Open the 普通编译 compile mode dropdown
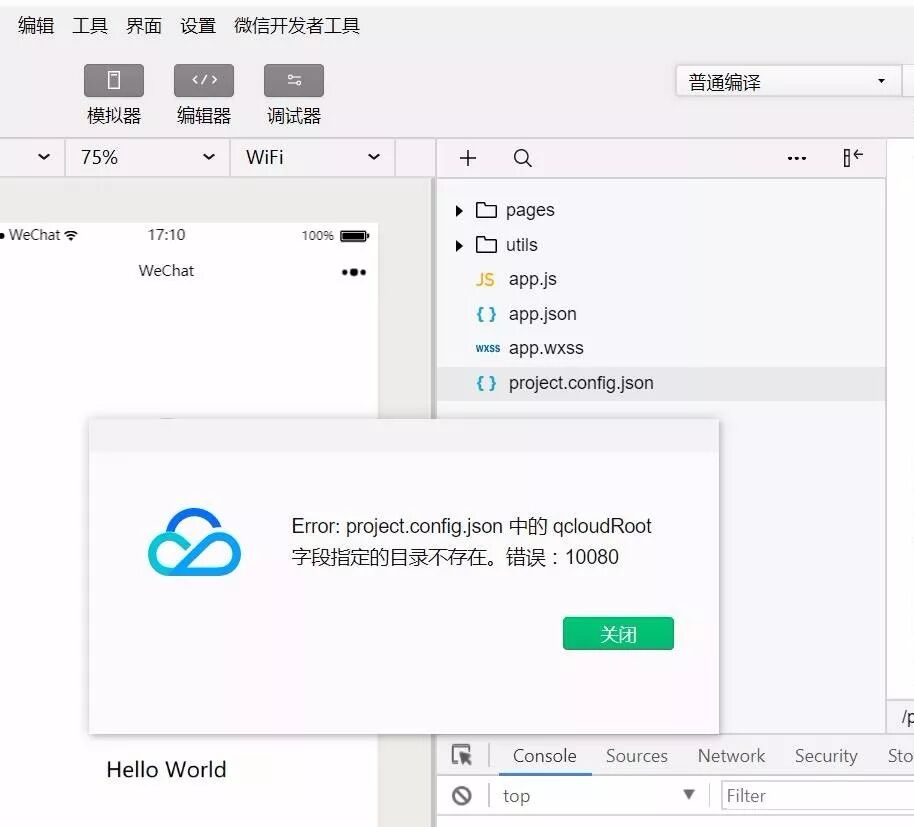 (788, 82)
